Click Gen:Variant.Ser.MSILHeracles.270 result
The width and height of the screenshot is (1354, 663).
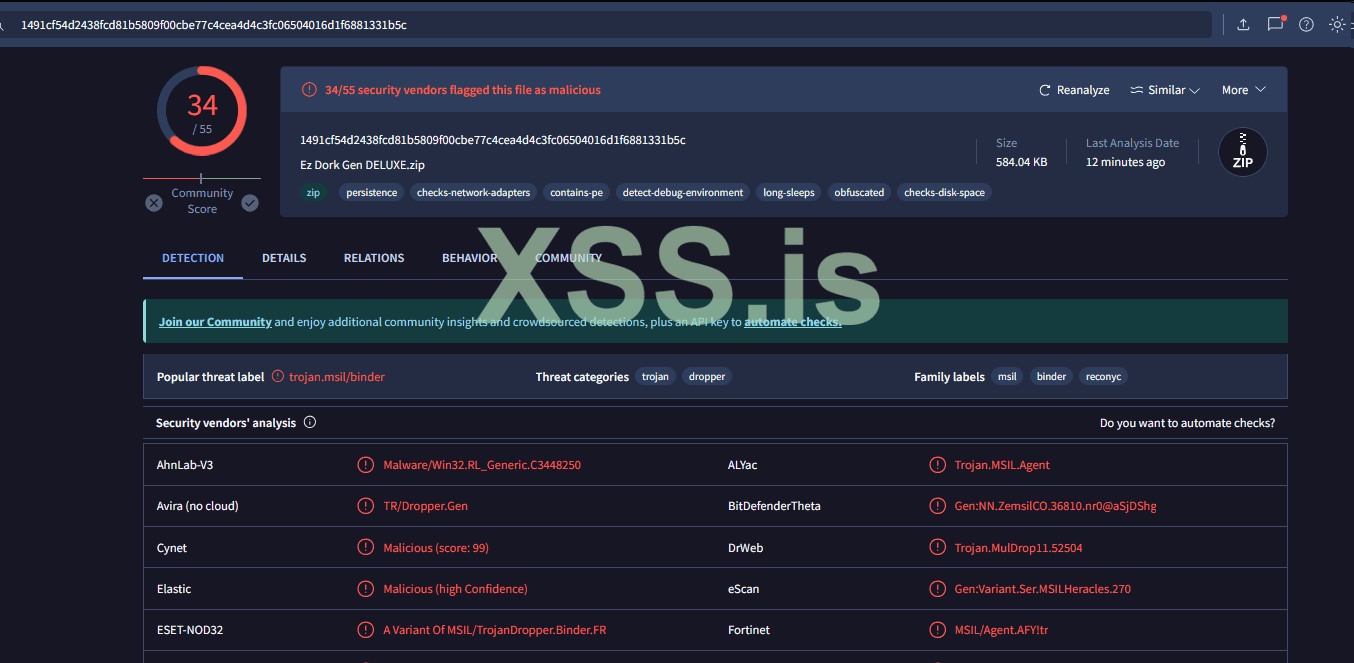tap(1042, 589)
